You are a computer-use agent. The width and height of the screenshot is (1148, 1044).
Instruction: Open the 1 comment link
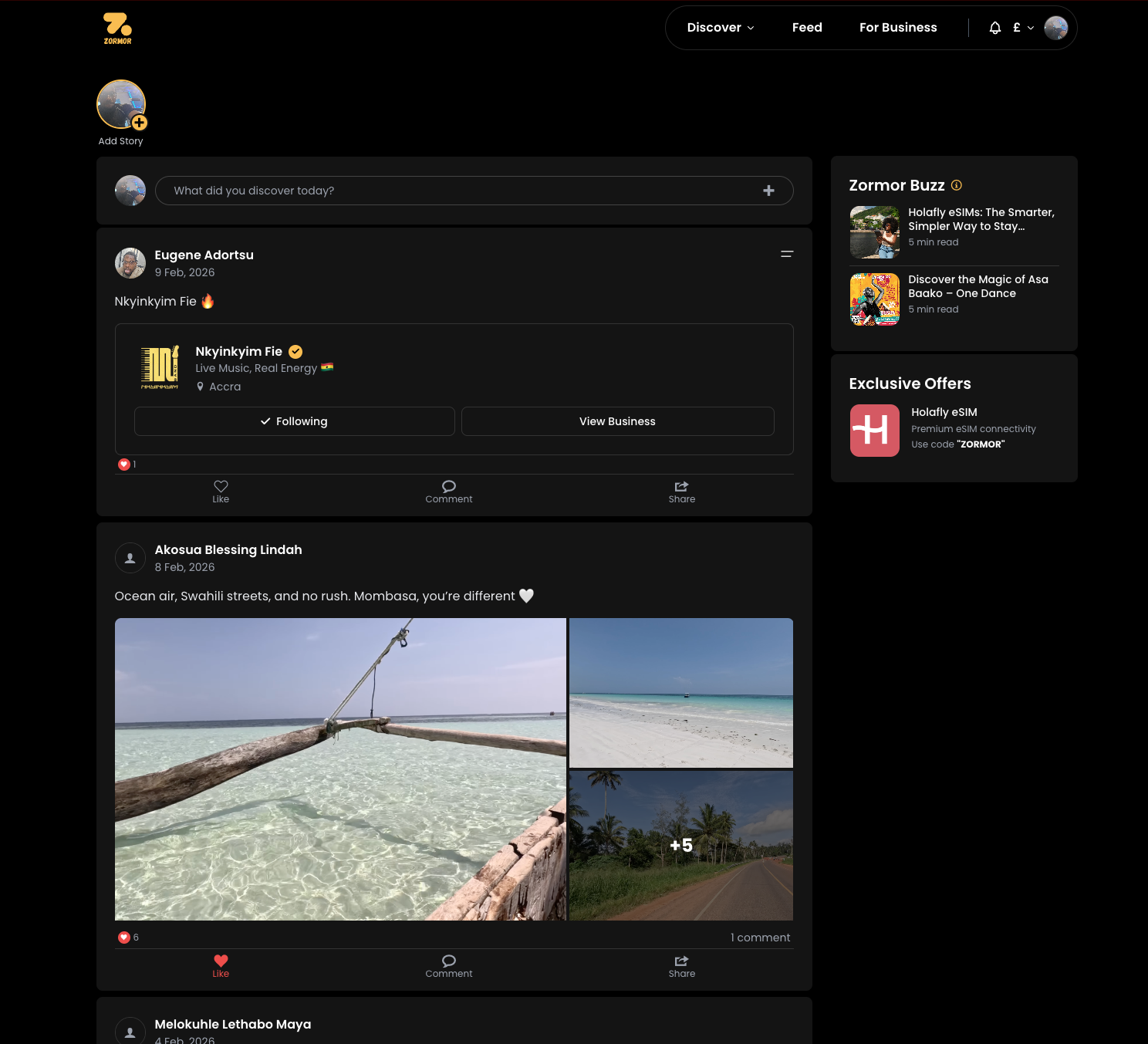click(x=760, y=938)
